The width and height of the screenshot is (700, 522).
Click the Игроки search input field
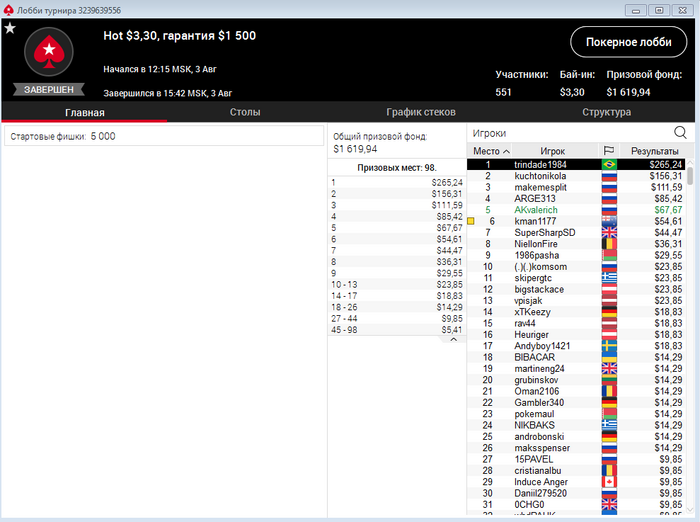click(571, 133)
